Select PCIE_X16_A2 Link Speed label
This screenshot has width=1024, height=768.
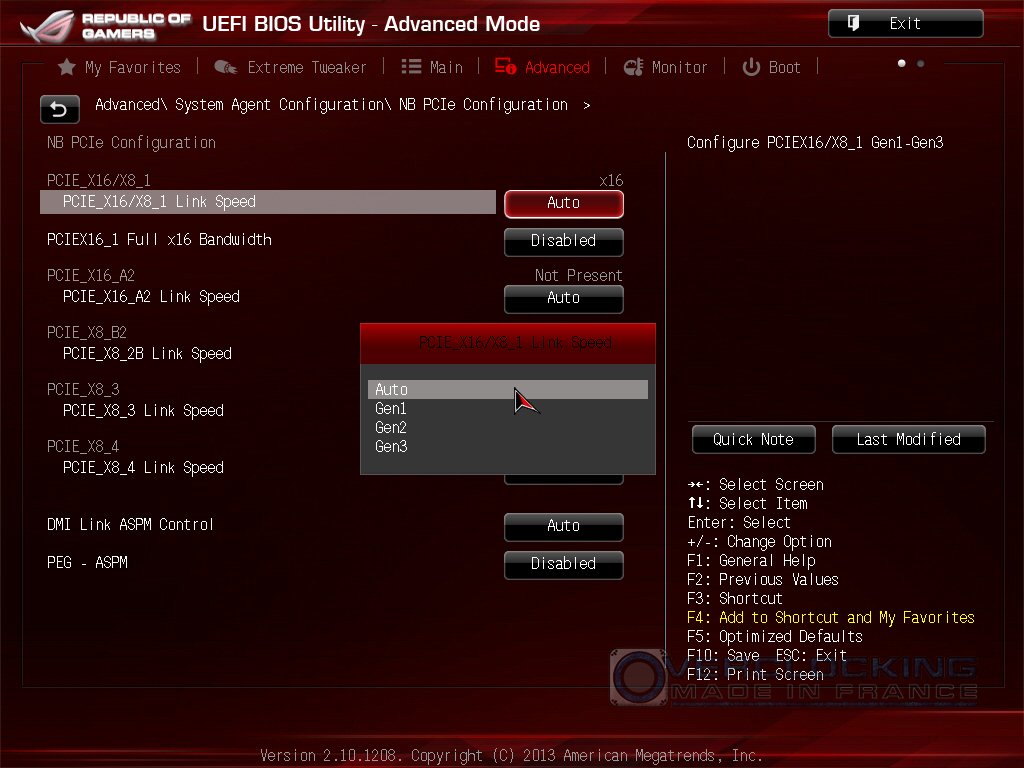click(x=151, y=296)
